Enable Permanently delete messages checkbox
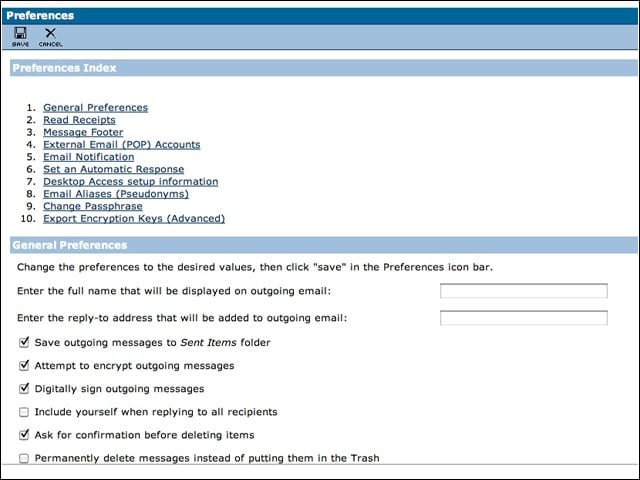 pyautogui.click(x=24, y=458)
